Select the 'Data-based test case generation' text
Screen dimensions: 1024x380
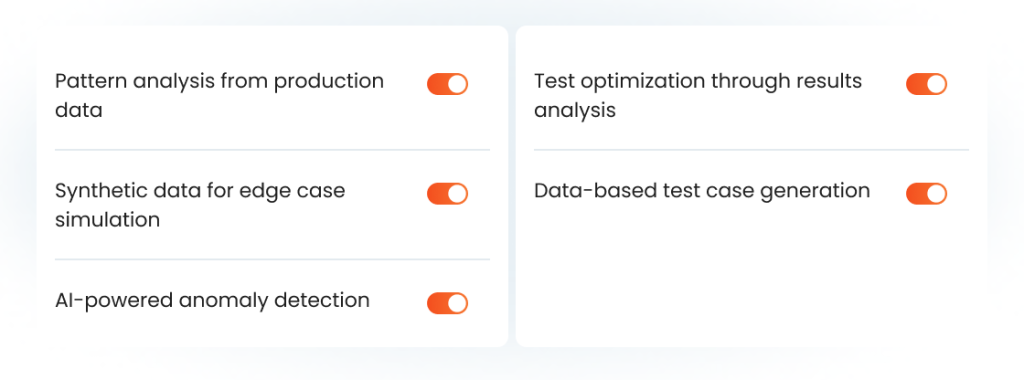click(x=702, y=191)
